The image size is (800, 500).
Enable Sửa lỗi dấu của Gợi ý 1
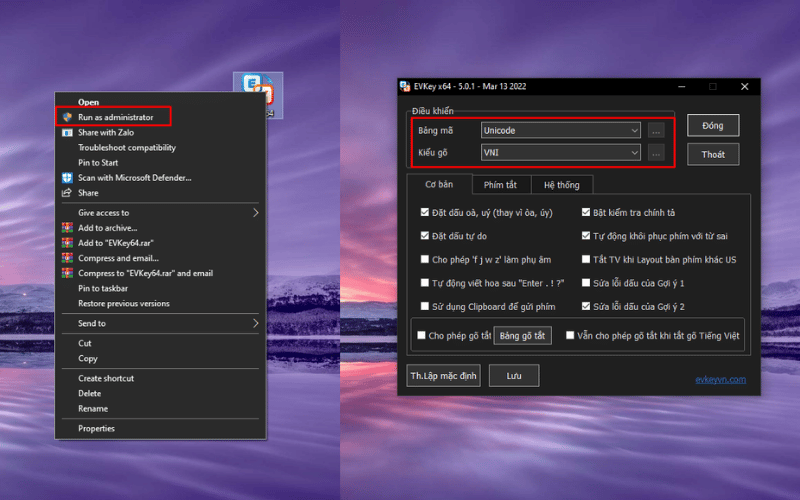point(586,283)
